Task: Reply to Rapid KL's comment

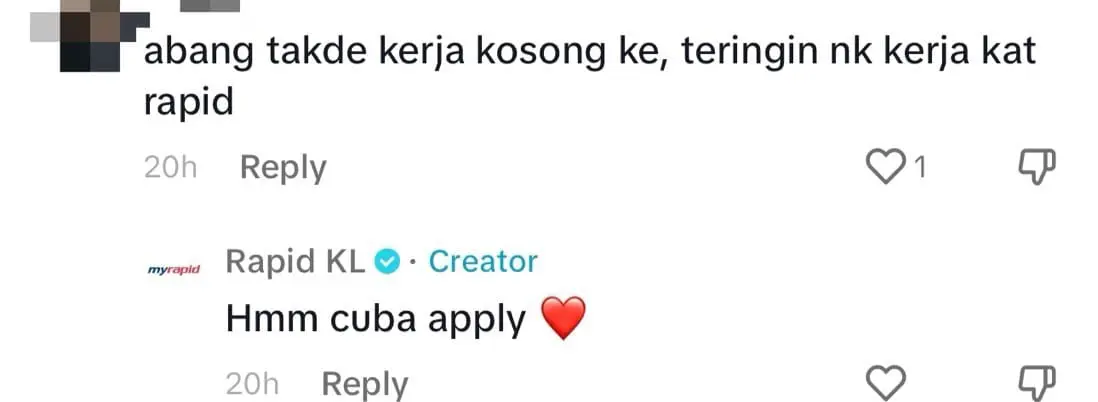Action: [365, 384]
